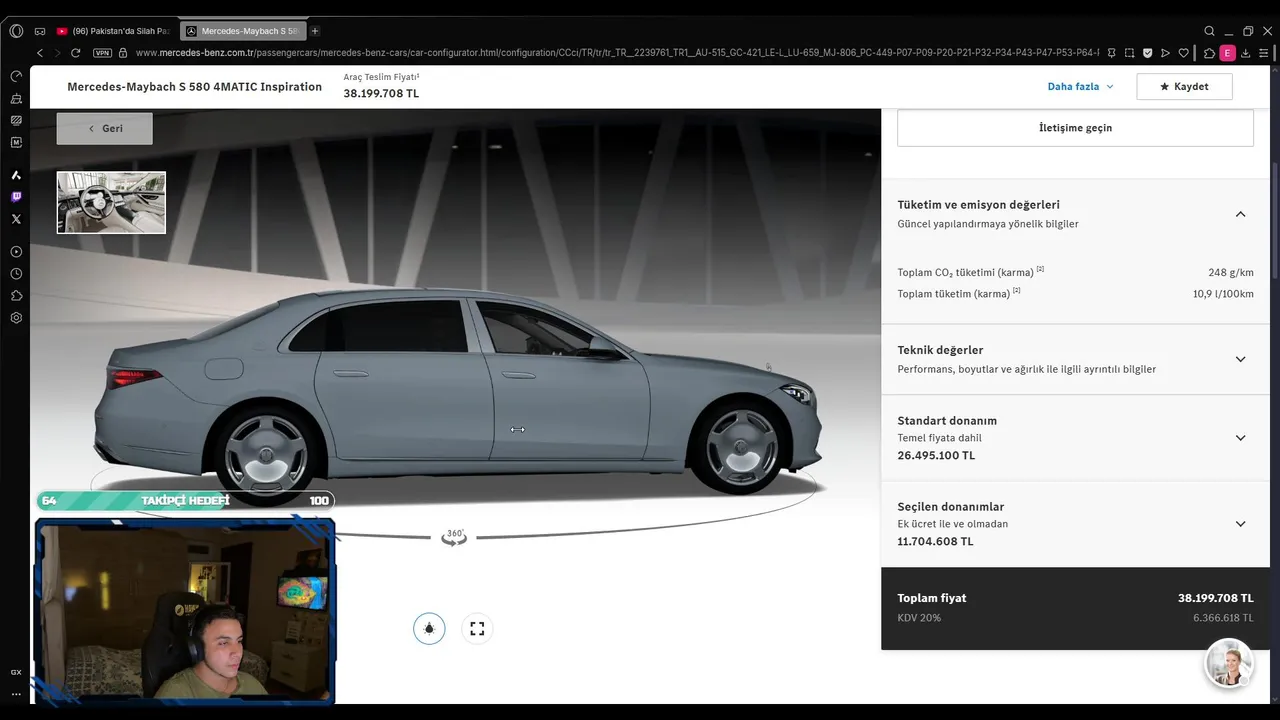Click the 26.495.100 TL standard price

(x=936, y=456)
